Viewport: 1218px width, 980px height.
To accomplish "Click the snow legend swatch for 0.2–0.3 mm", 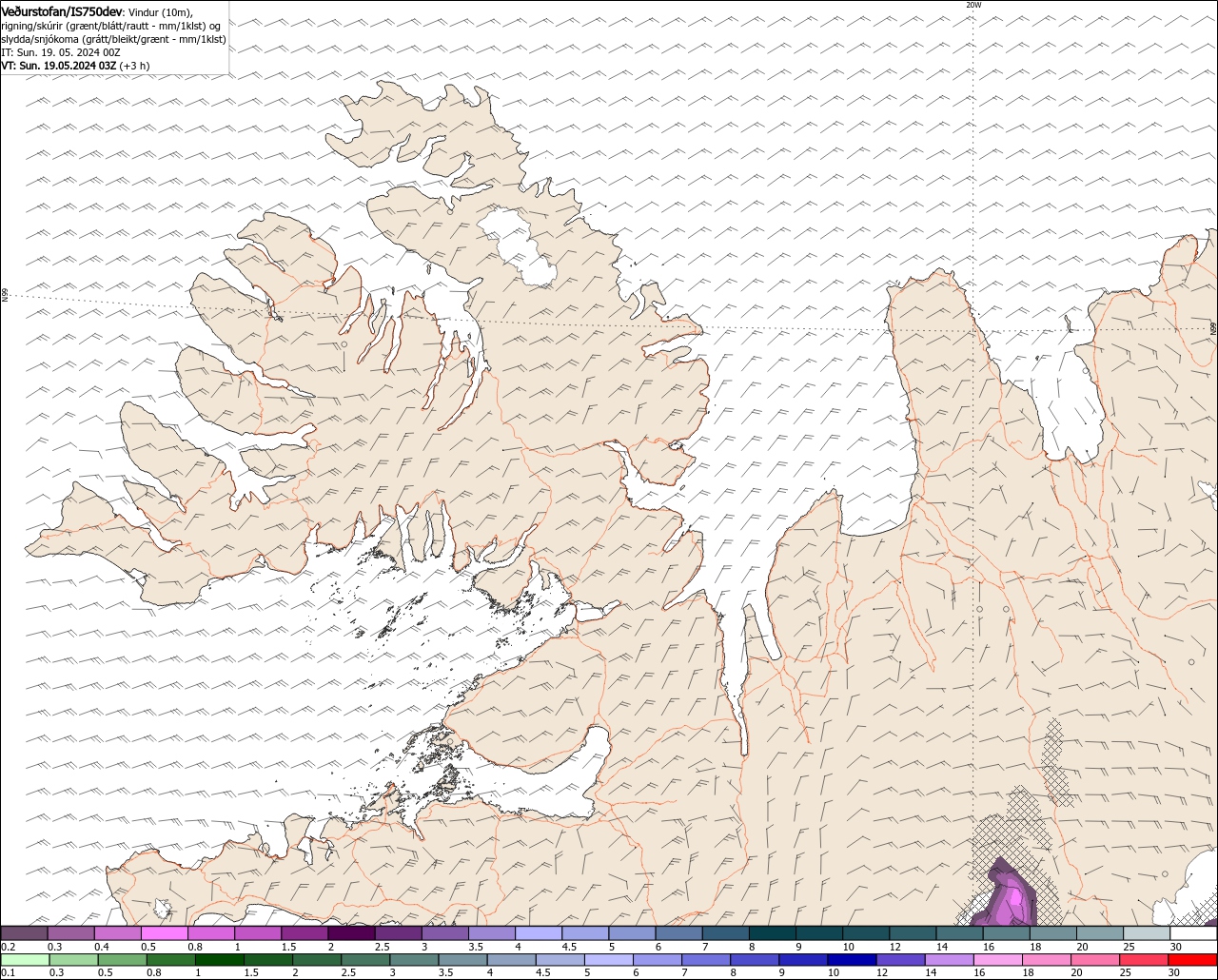I will [x=24, y=932].
